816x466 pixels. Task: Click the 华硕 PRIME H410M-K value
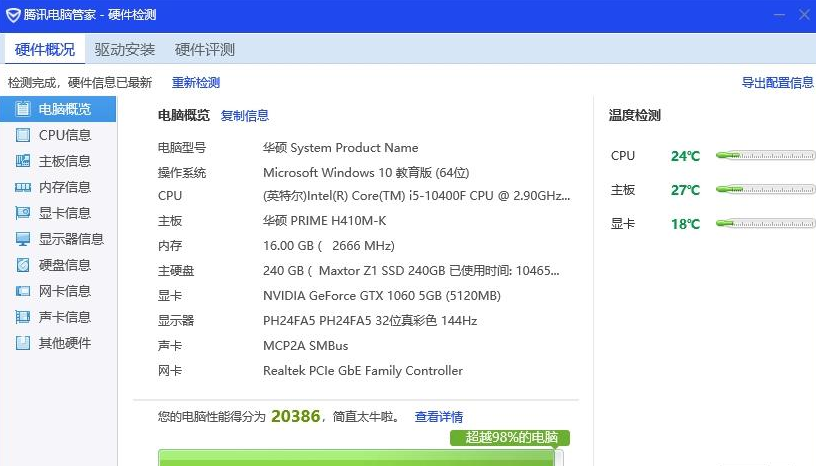(x=325, y=221)
